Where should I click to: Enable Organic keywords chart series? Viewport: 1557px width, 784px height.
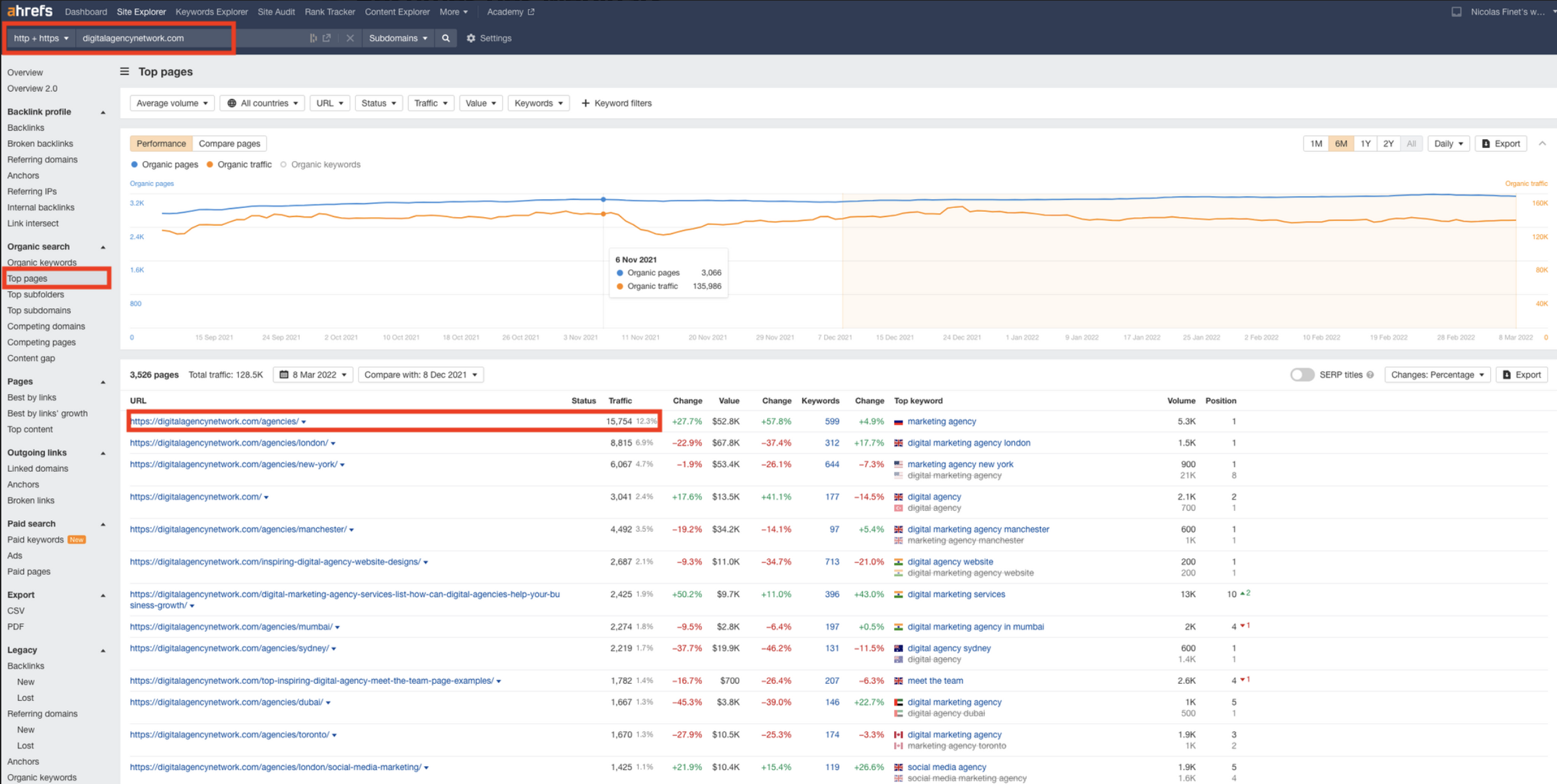pyautogui.click(x=320, y=165)
